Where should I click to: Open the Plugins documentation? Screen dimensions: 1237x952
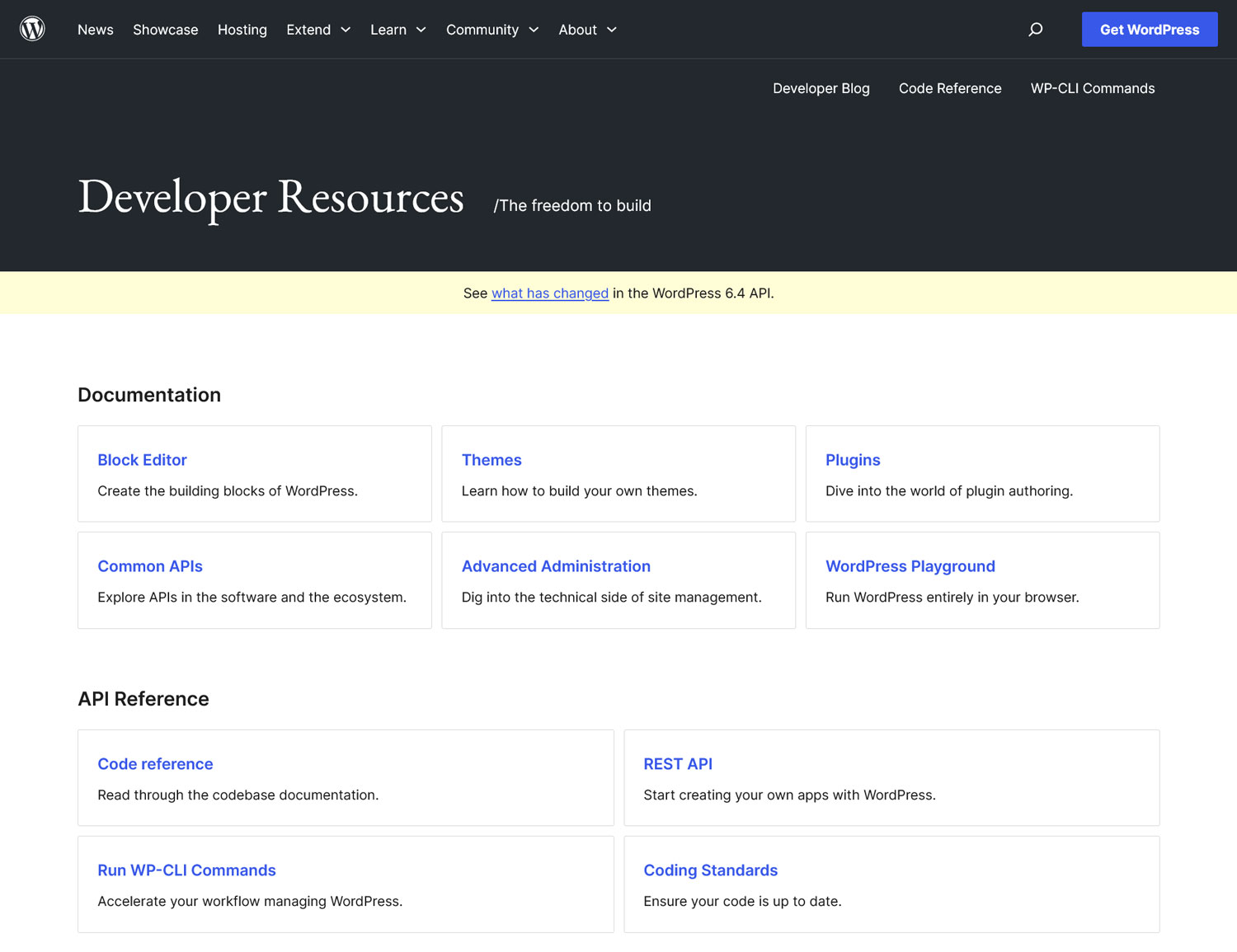[853, 460]
